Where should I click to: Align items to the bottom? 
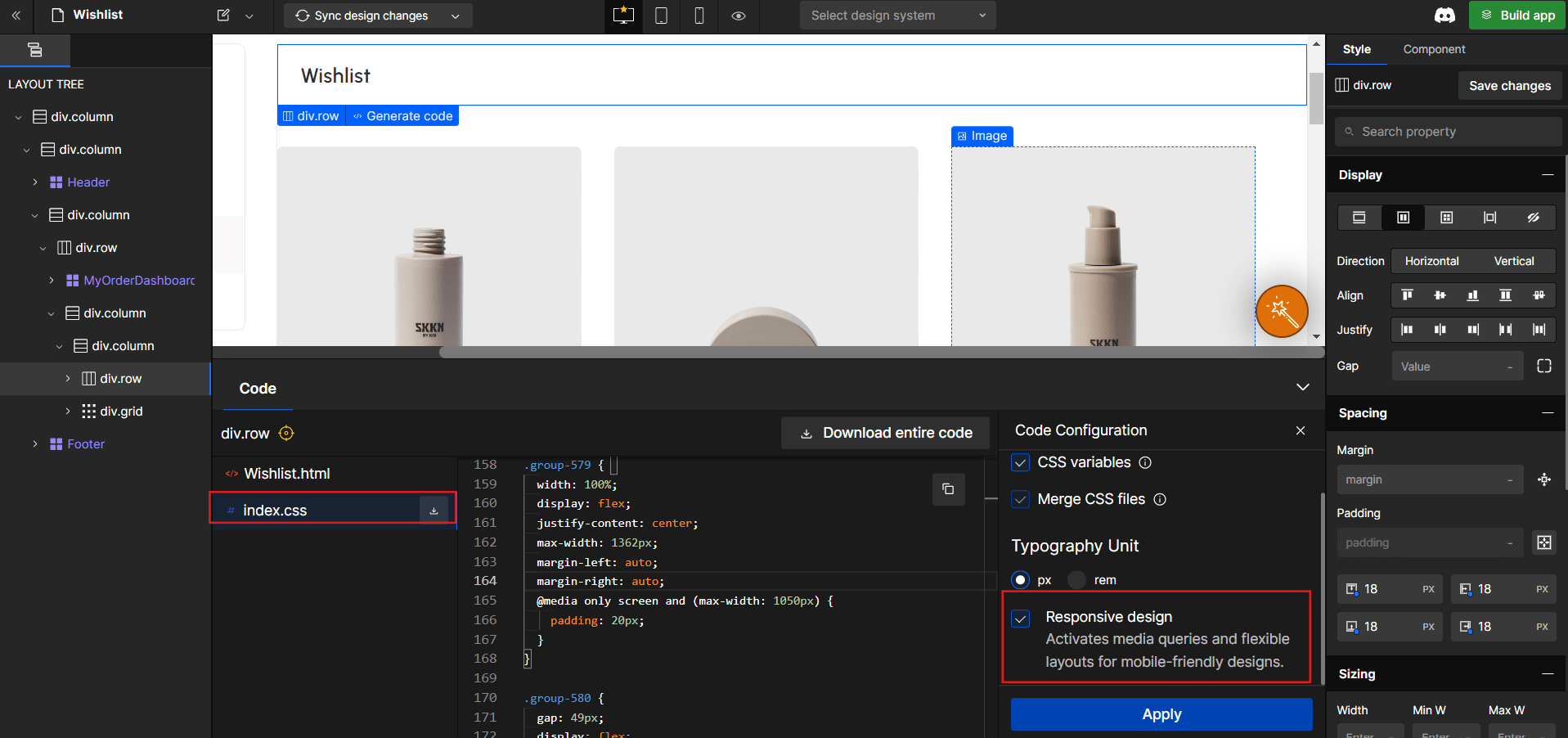[1473, 295]
